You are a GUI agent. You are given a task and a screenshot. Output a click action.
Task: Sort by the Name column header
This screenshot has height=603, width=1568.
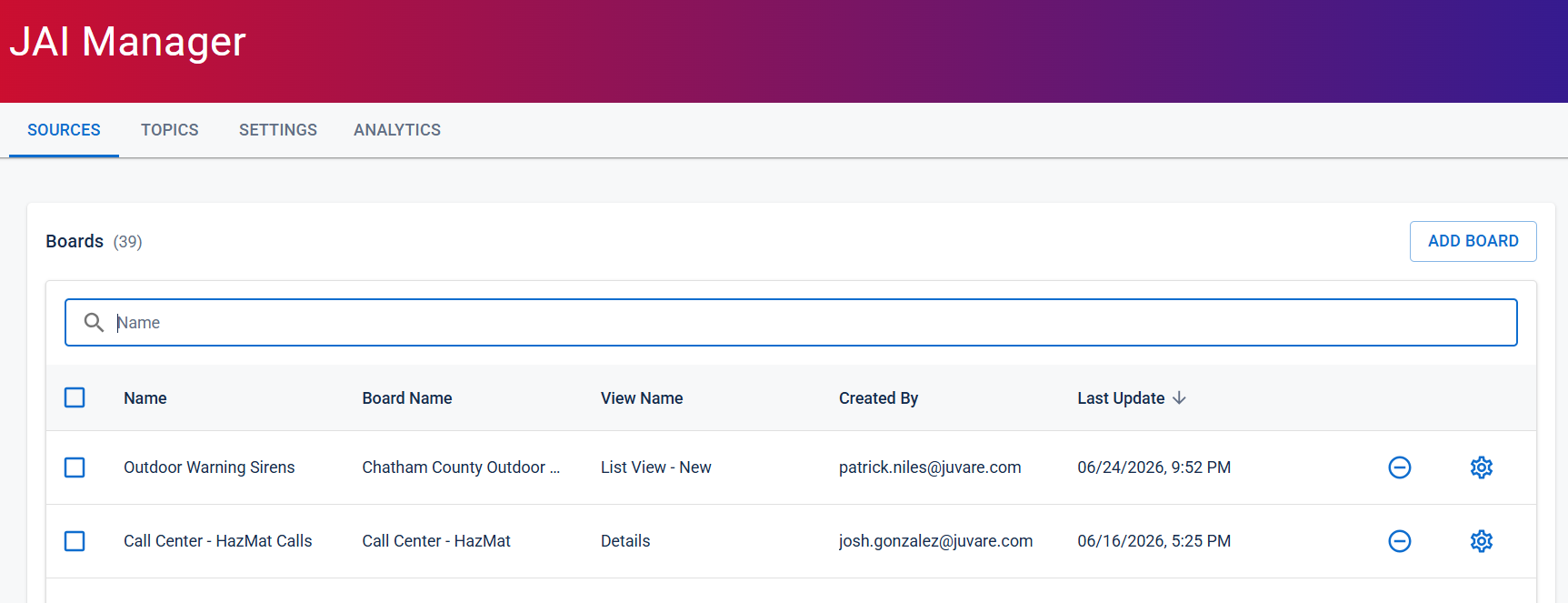click(145, 398)
